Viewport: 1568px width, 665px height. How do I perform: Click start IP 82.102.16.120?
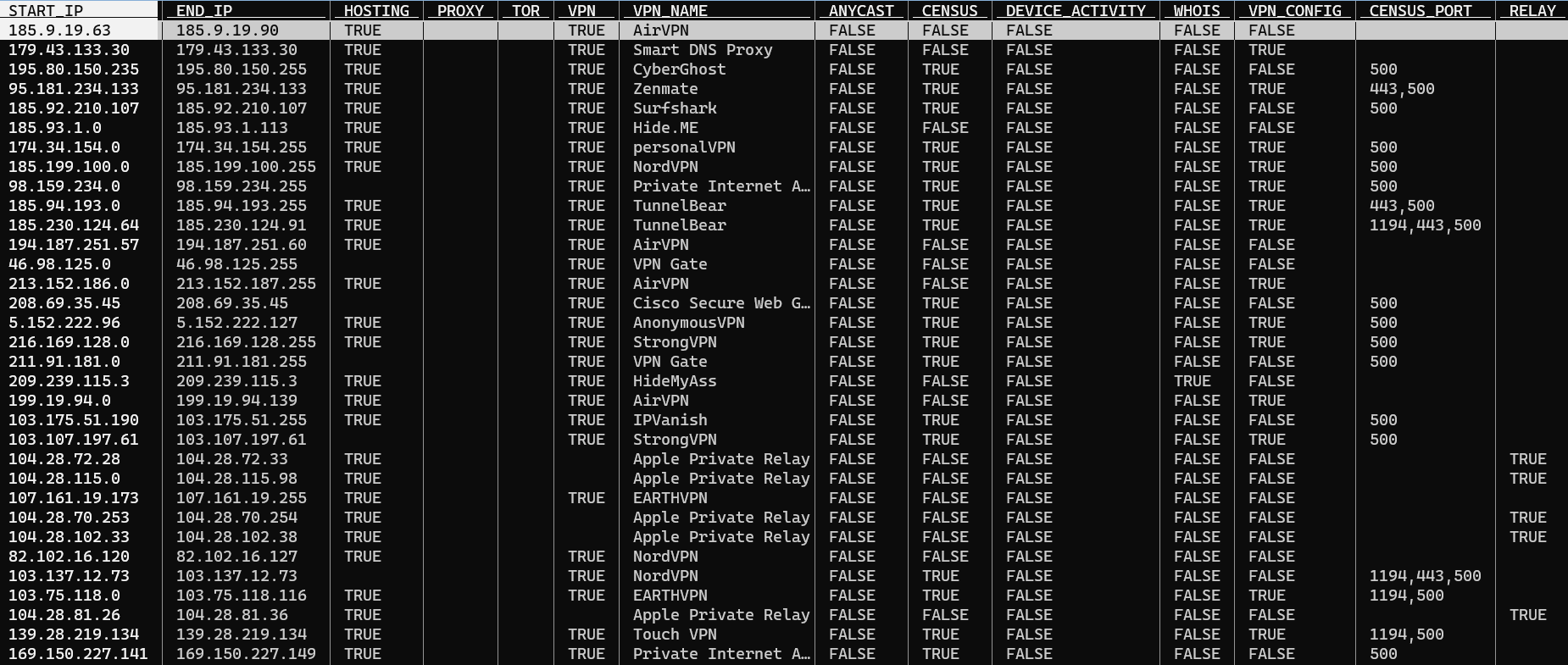pos(69,557)
